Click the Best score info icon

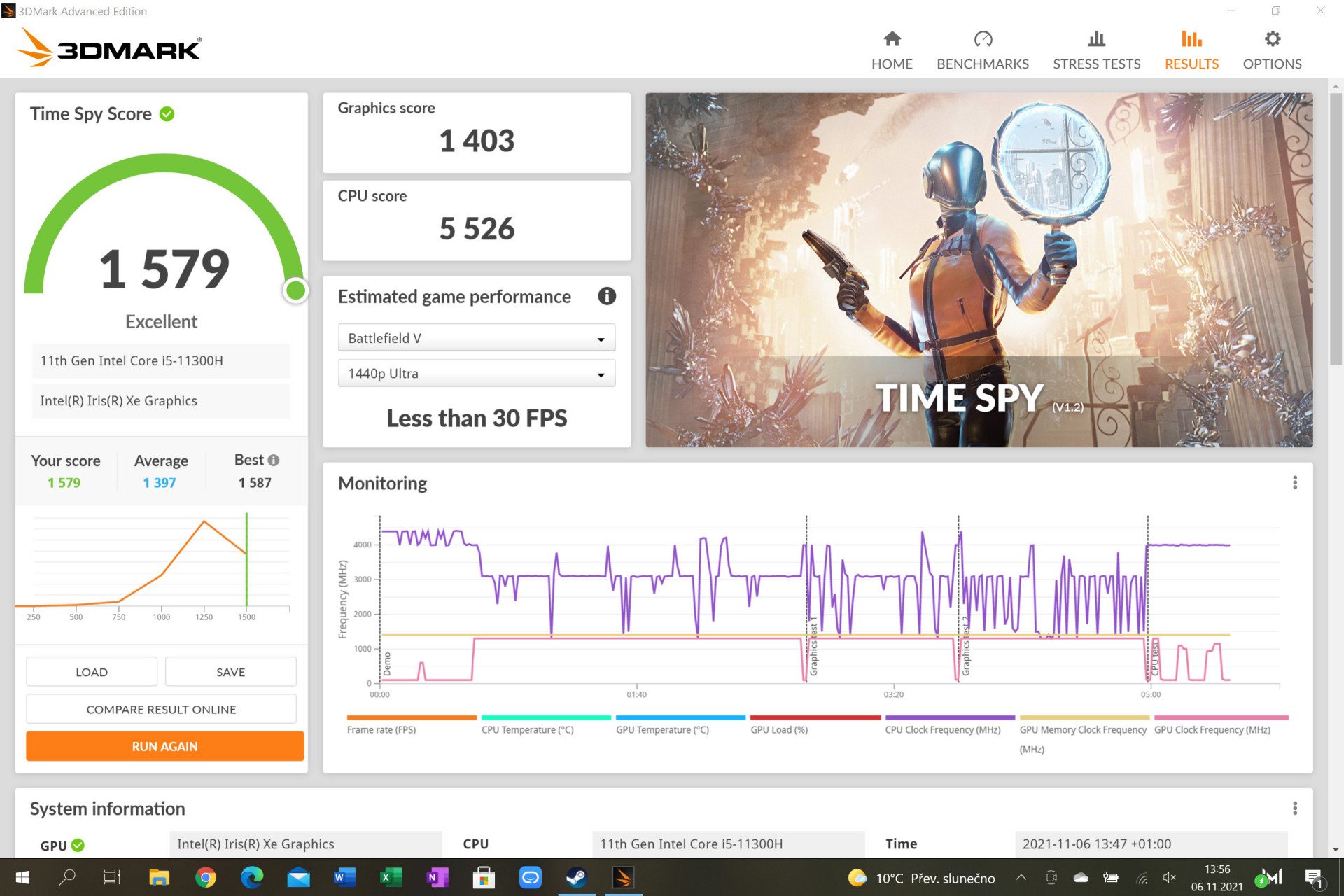[274, 460]
